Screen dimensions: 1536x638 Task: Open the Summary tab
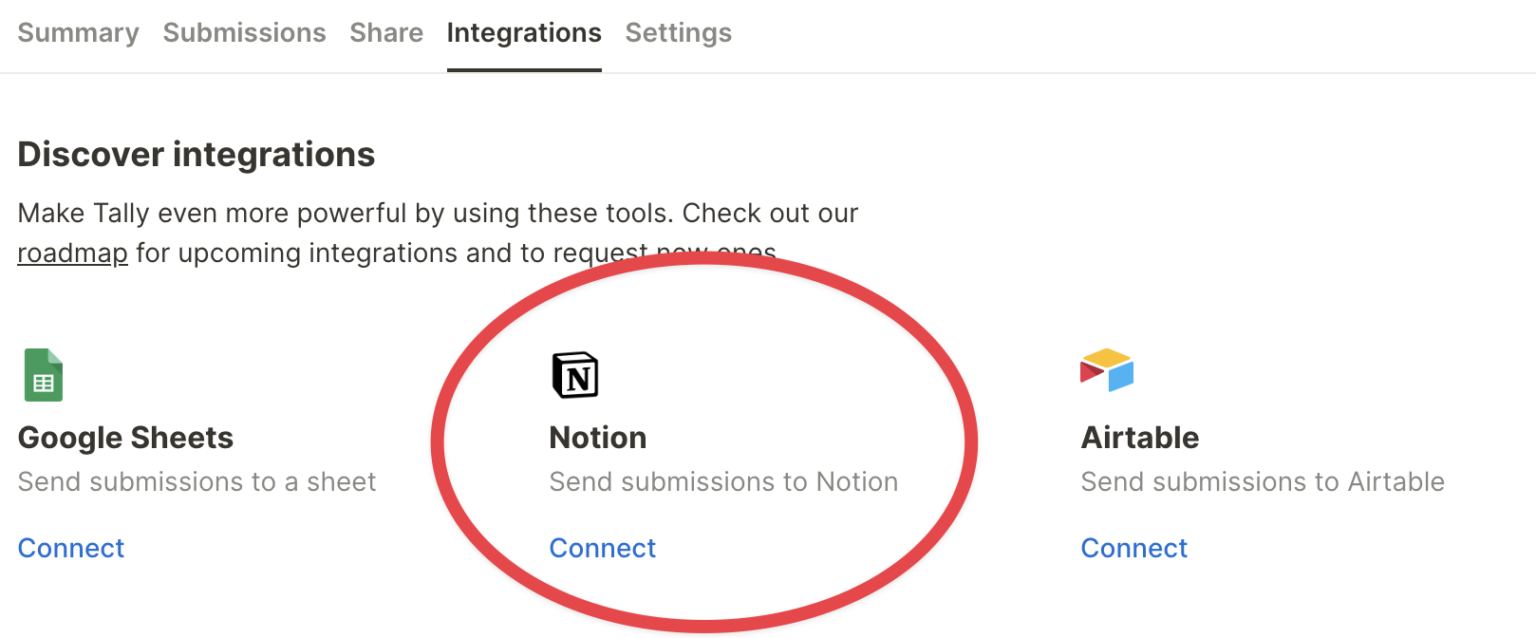coord(78,33)
